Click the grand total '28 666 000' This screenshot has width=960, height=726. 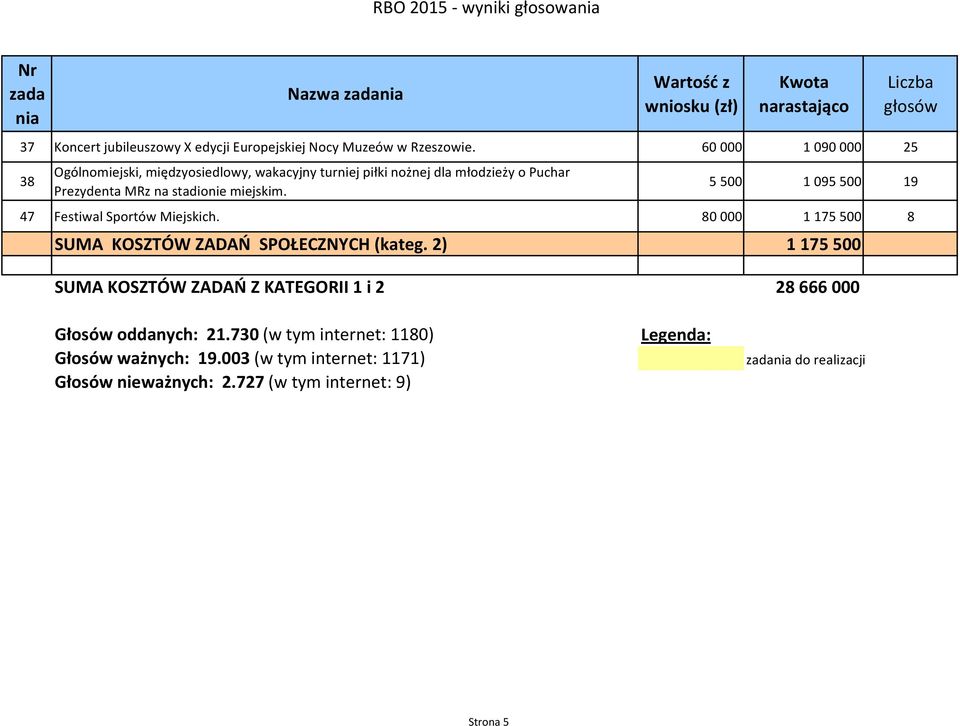pos(817,287)
